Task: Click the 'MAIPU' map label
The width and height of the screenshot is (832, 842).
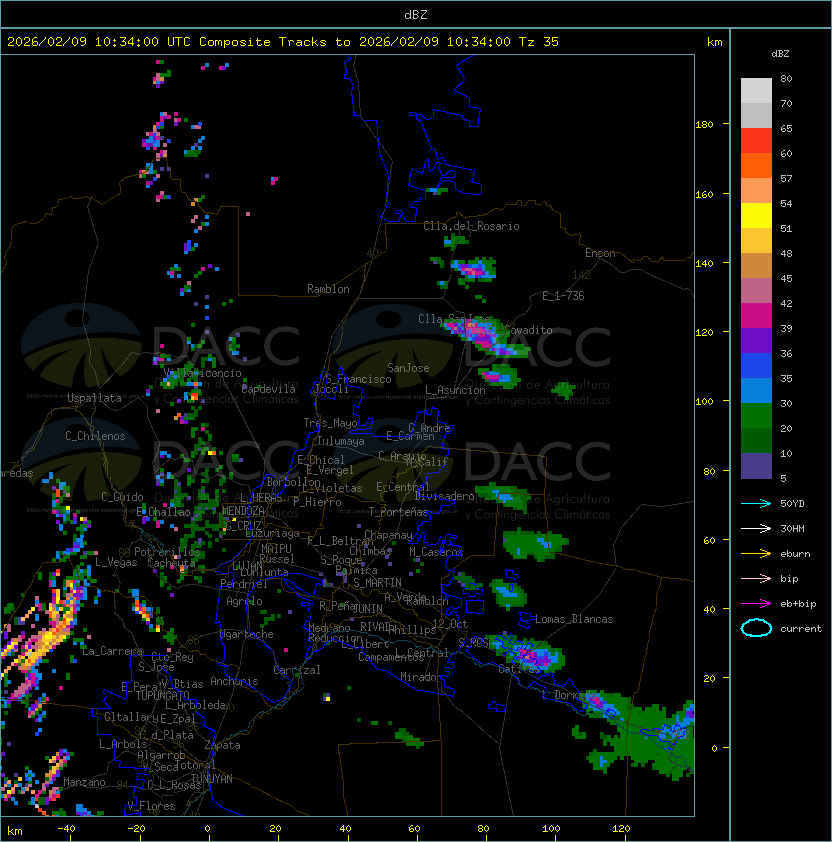Action: 276,549
